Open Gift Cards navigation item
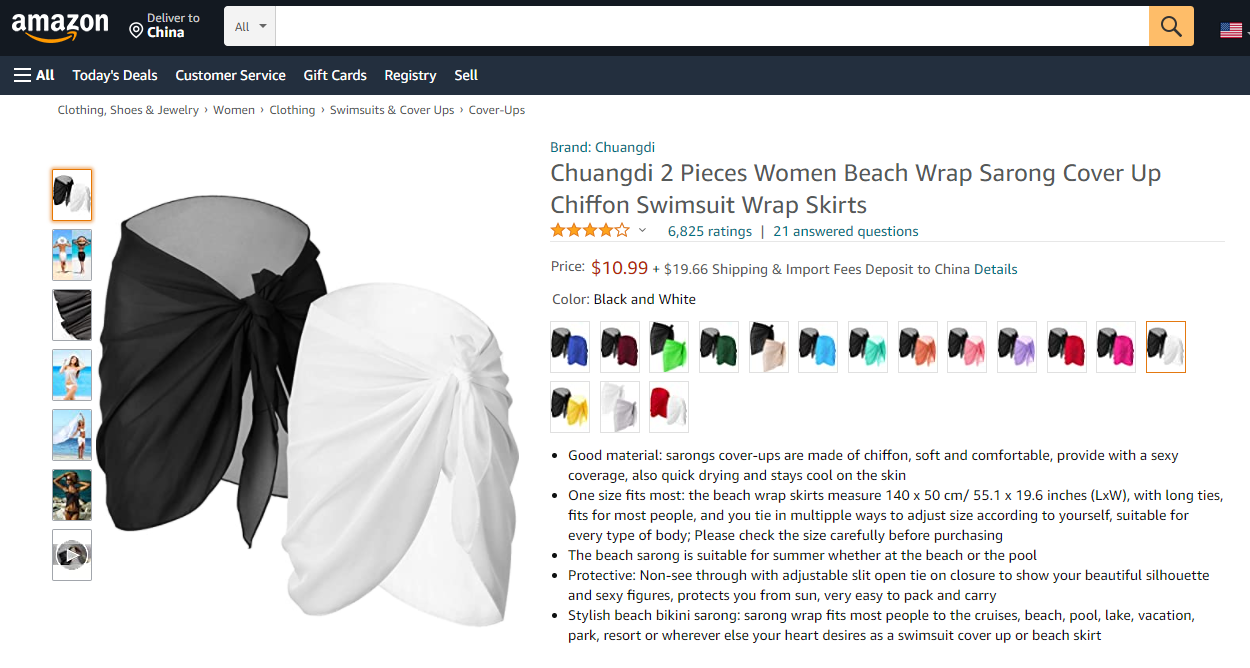The height and width of the screenshot is (668, 1250). point(335,75)
